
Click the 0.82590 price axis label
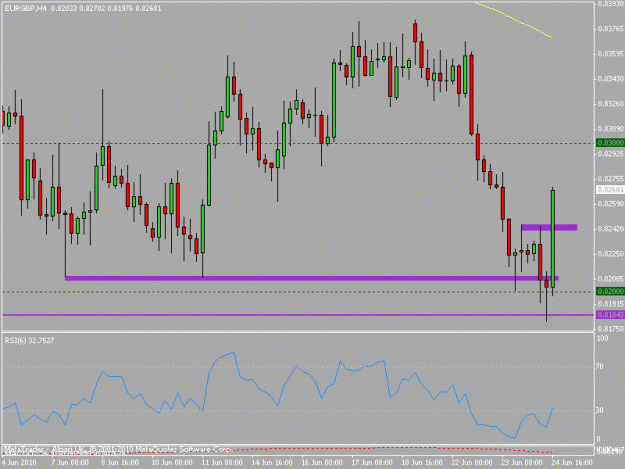point(611,204)
